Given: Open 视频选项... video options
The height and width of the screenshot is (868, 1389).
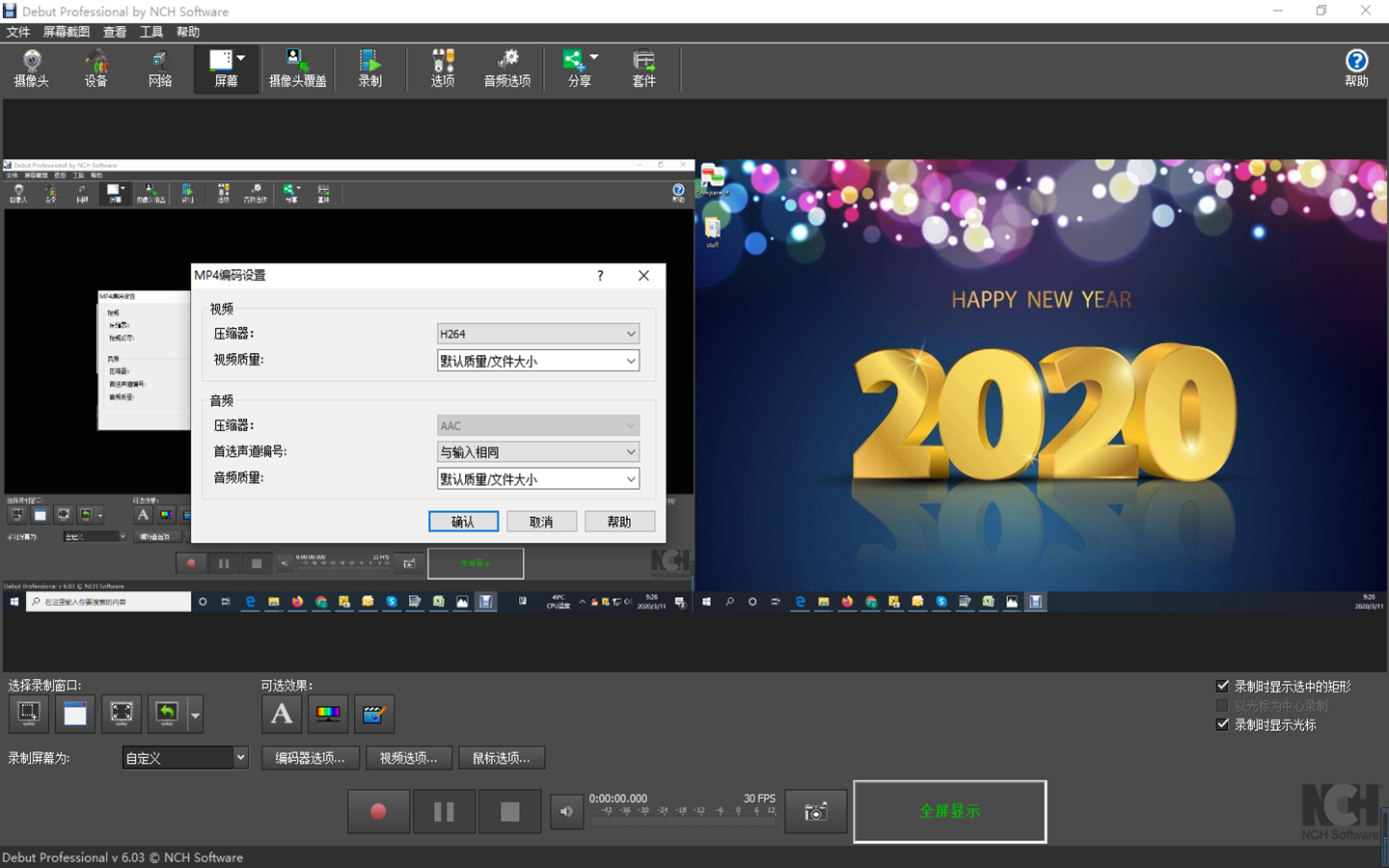Looking at the screenshot, I should pos(408,758).
